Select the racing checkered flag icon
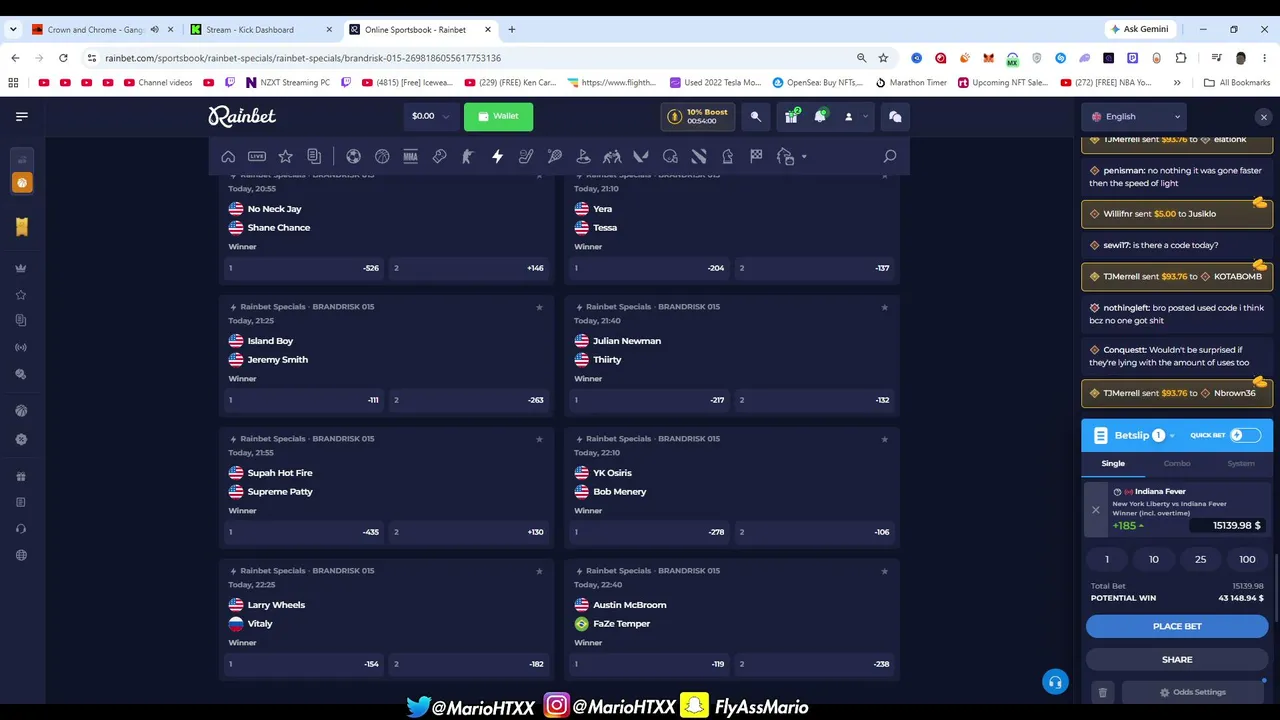1280x720 pixels. pos(756,156)
